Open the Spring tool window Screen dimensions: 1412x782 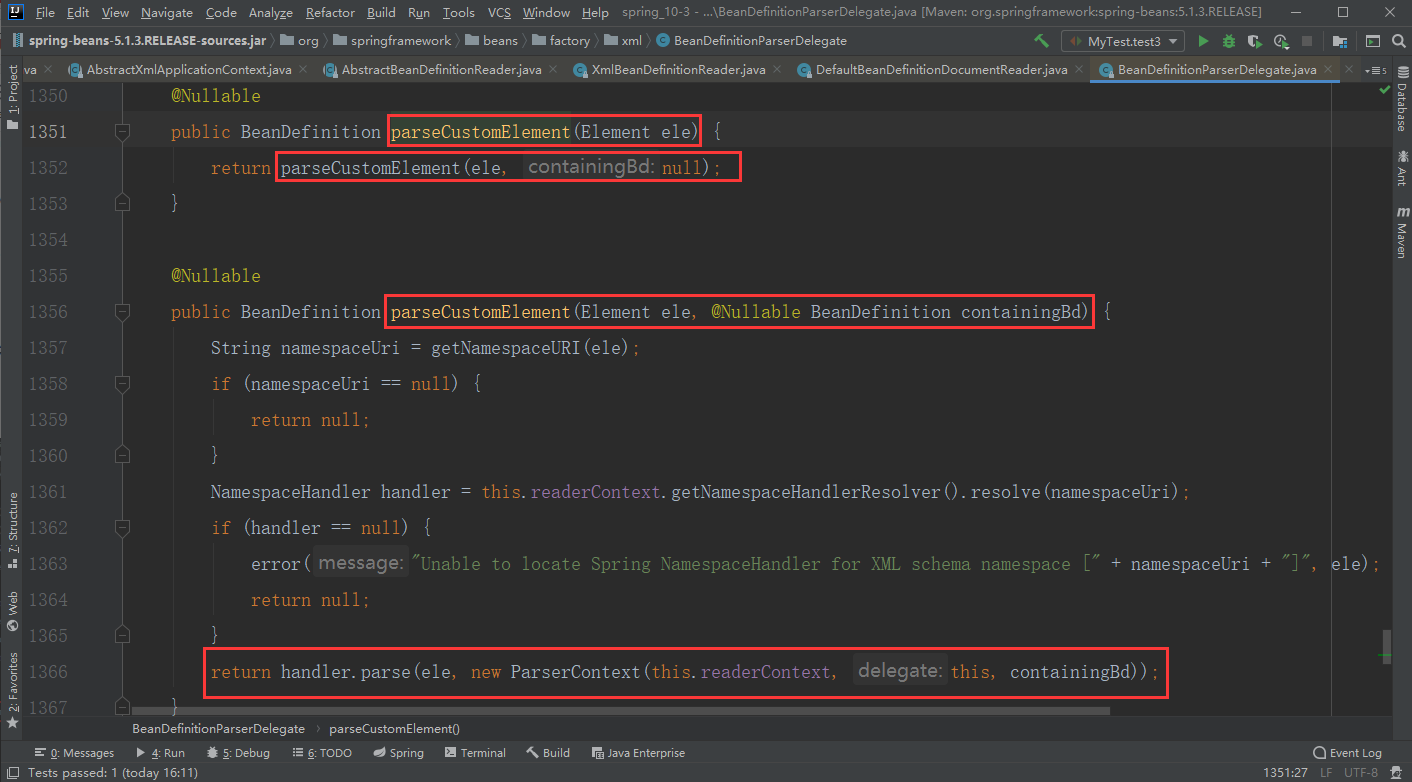point(398,753)
